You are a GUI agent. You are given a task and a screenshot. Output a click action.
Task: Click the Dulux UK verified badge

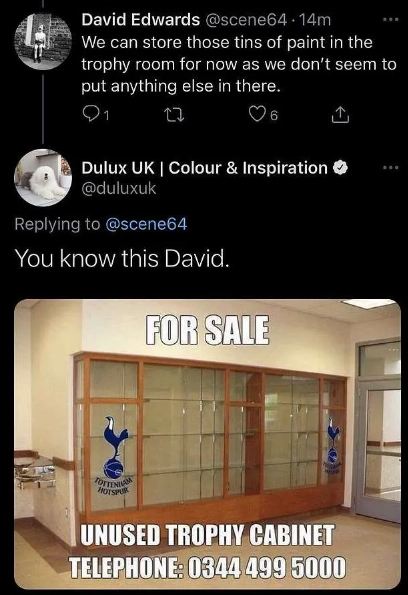click(340, 167)
